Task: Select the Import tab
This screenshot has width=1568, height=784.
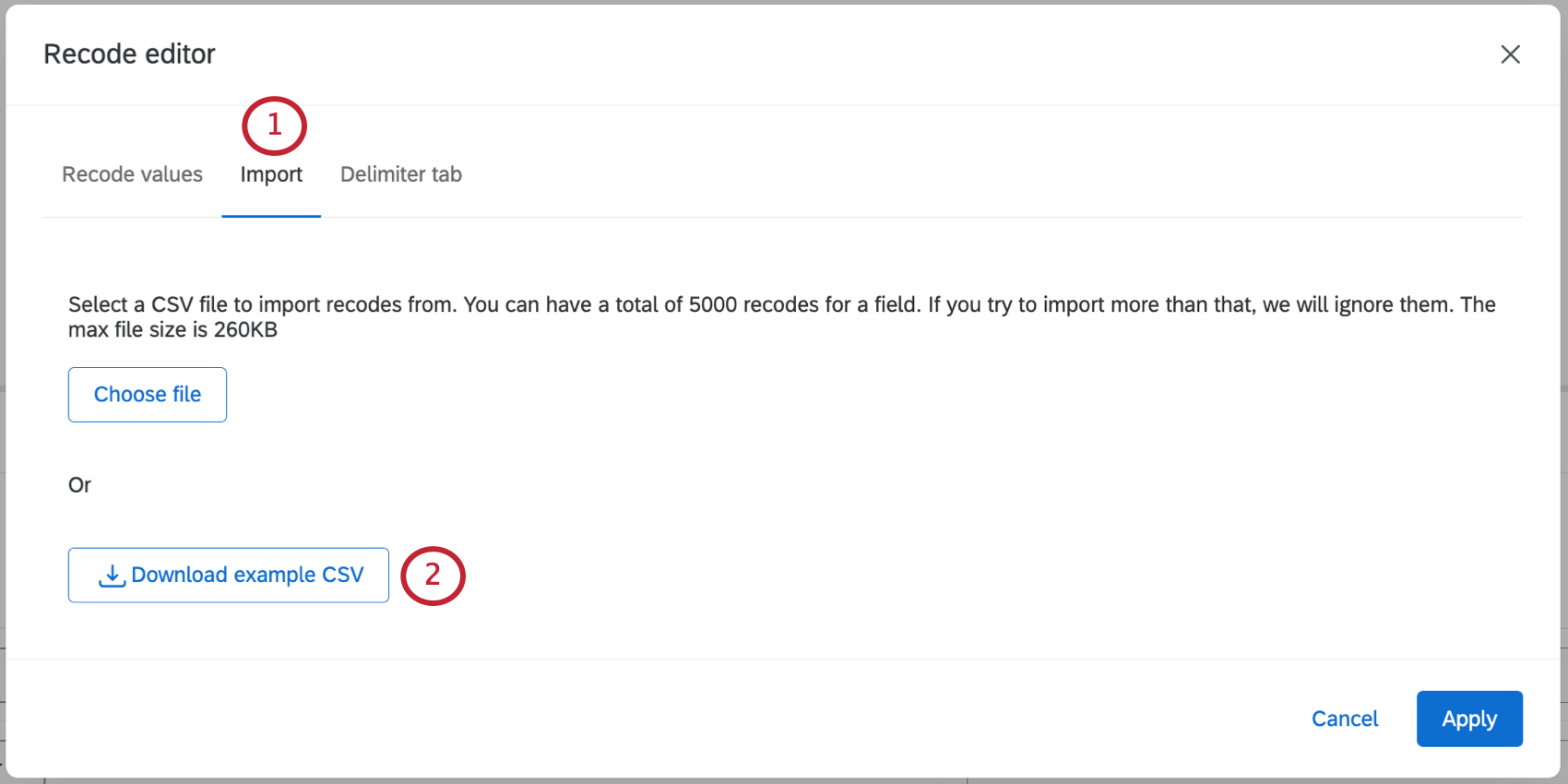Action: 271,174
